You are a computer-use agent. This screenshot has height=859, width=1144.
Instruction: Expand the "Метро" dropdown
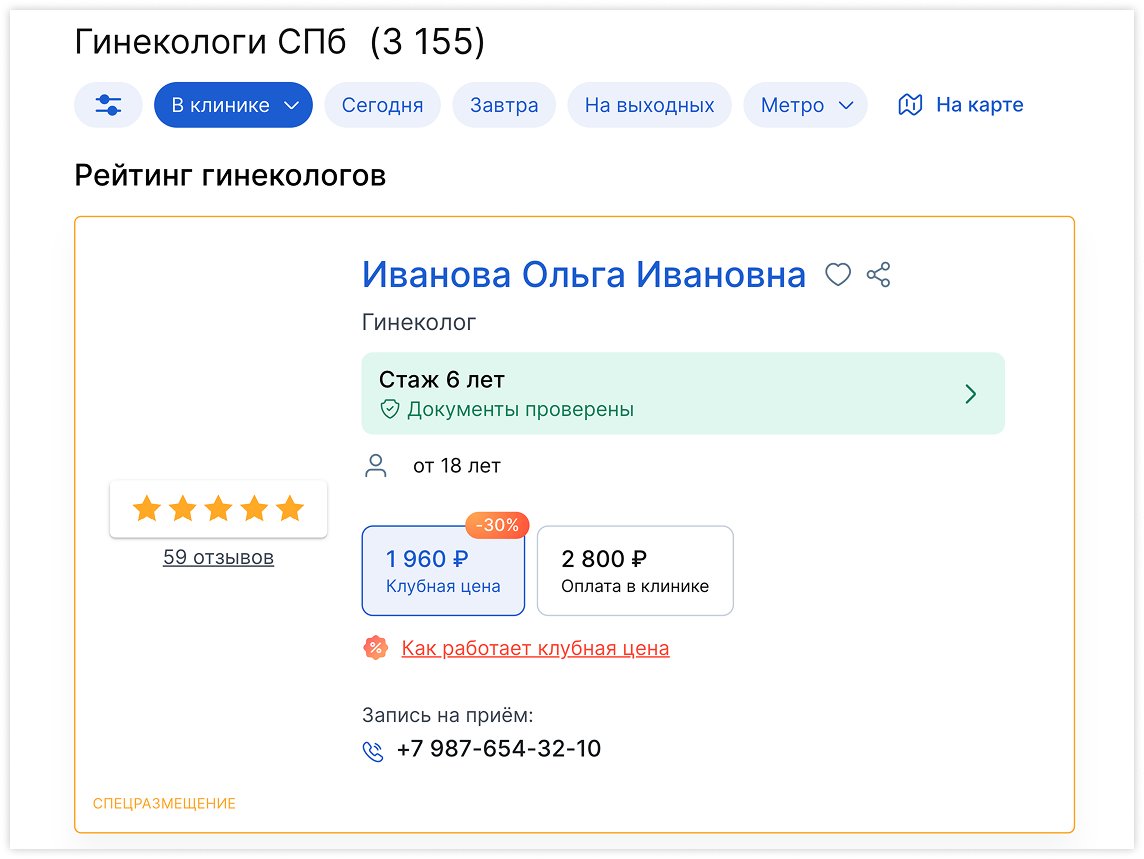tap(805, 104)
